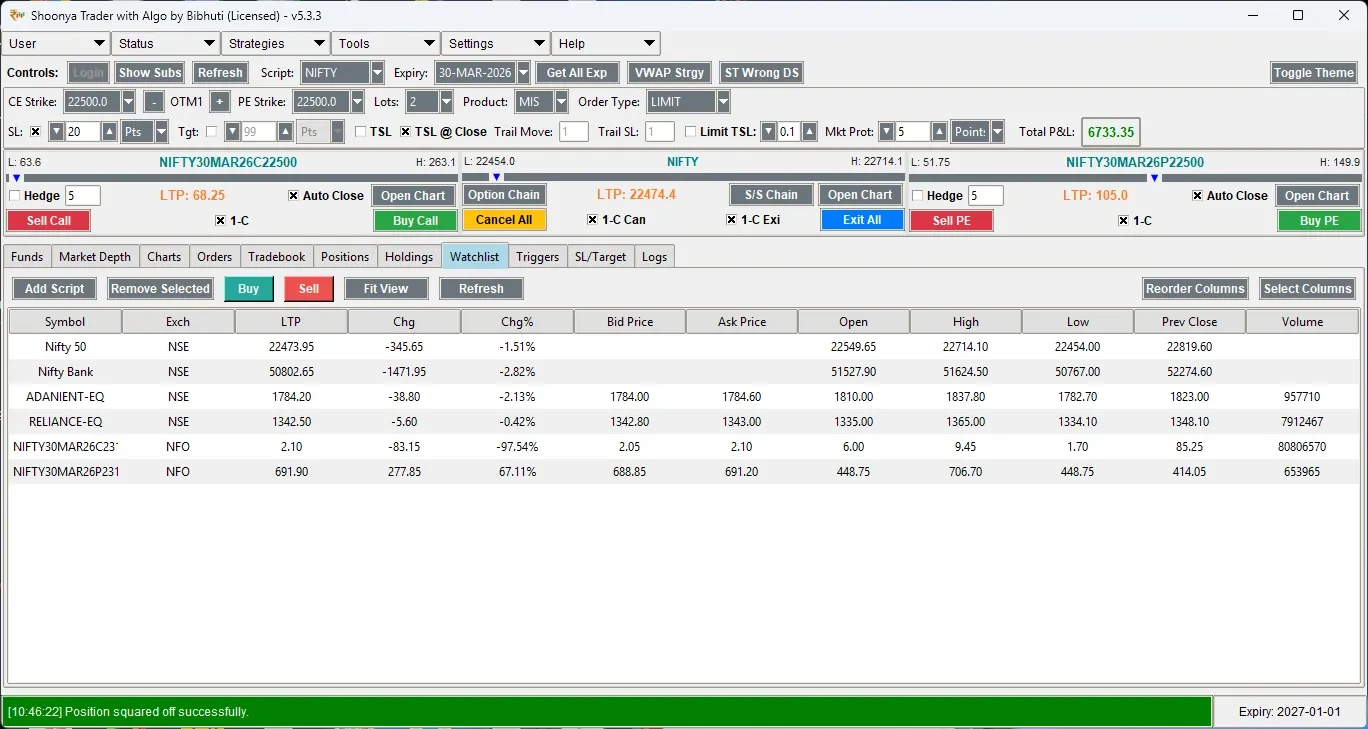Open the User menu
Image resolution: width=1368 pixels, height=729 pixels.
pyautogui.click(x=56, y=44)
